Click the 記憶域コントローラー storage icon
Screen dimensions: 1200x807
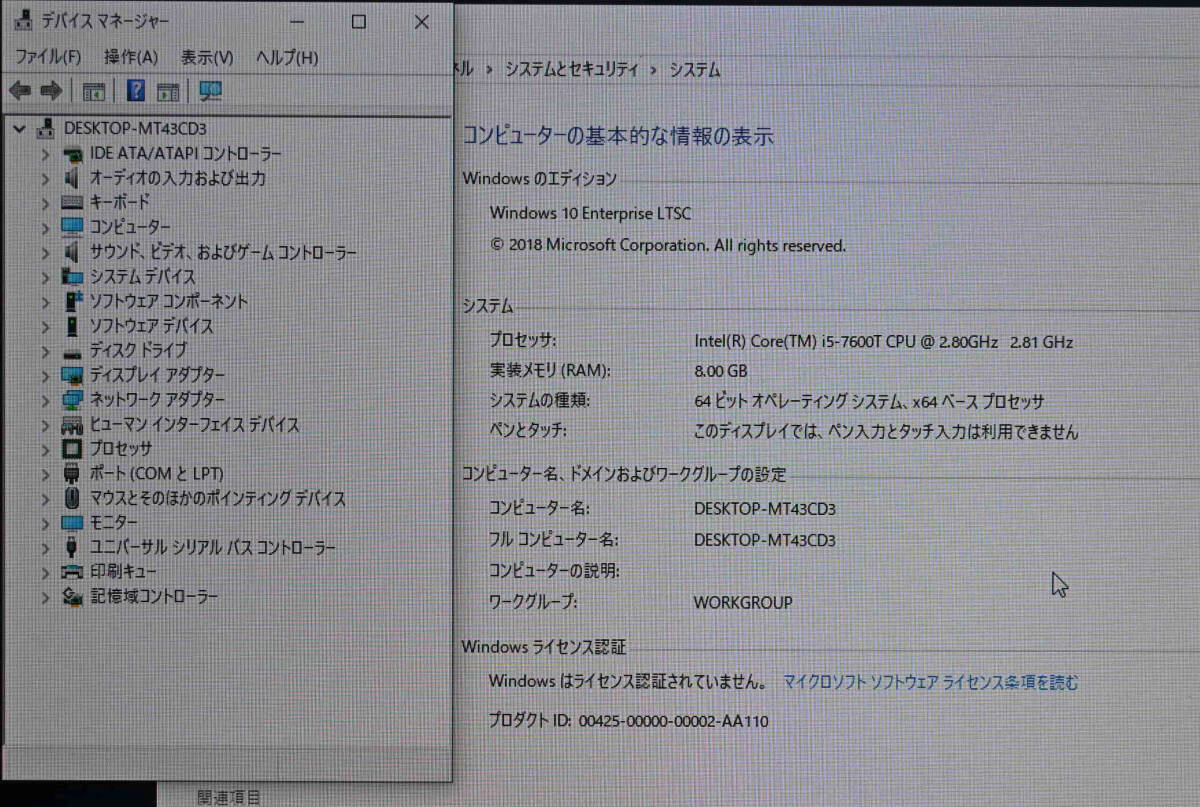pyautogui.click(x=73, y=597)
